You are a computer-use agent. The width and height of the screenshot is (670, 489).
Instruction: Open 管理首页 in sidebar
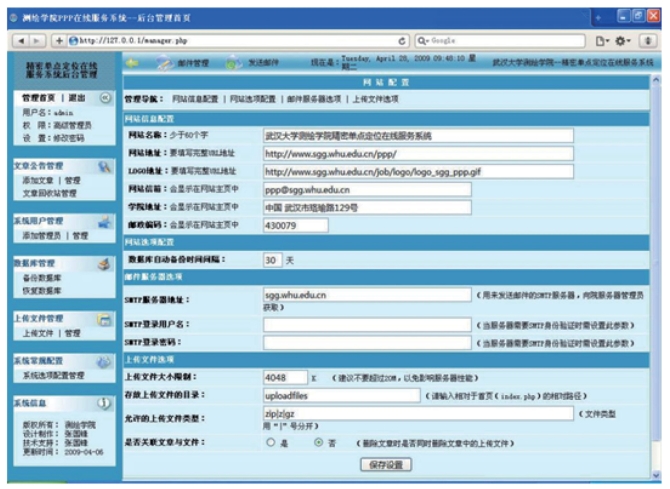(38, 98)
